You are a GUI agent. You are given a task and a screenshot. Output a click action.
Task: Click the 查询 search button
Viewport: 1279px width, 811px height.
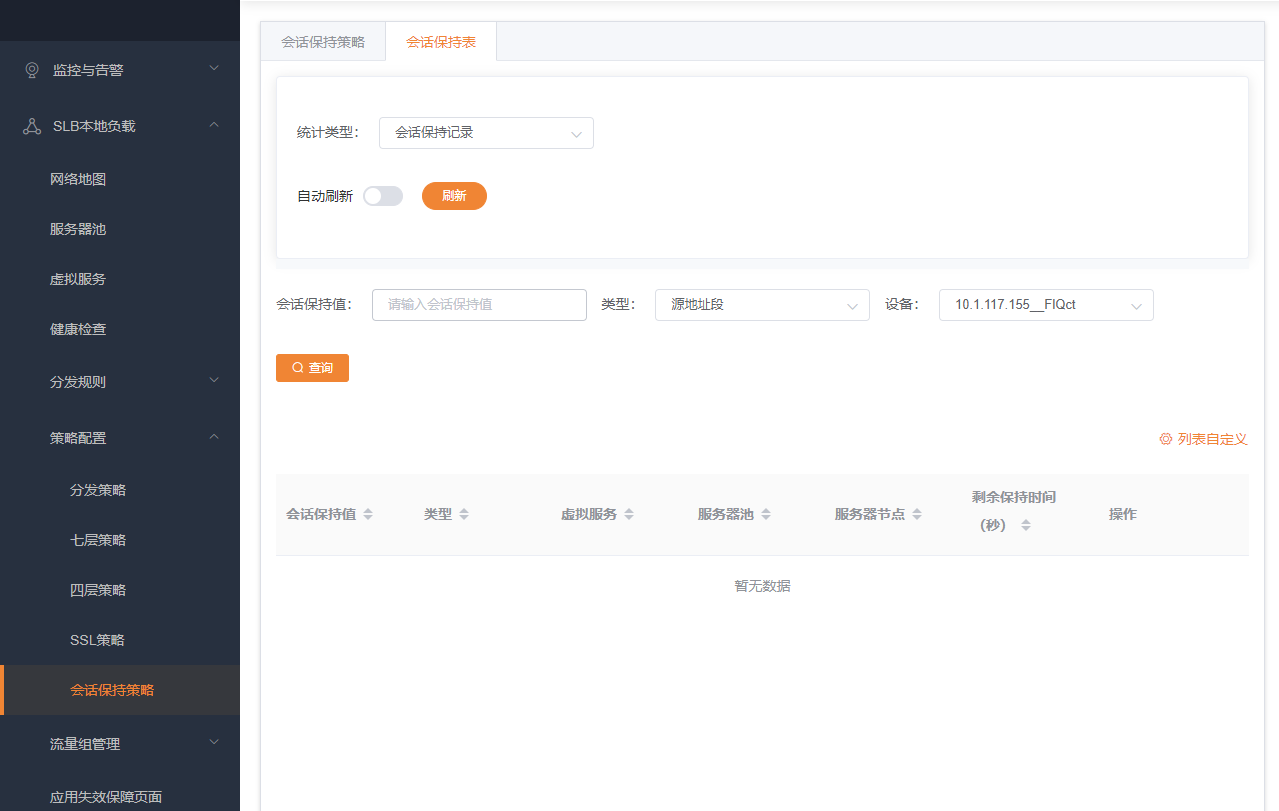pos(312,368)
